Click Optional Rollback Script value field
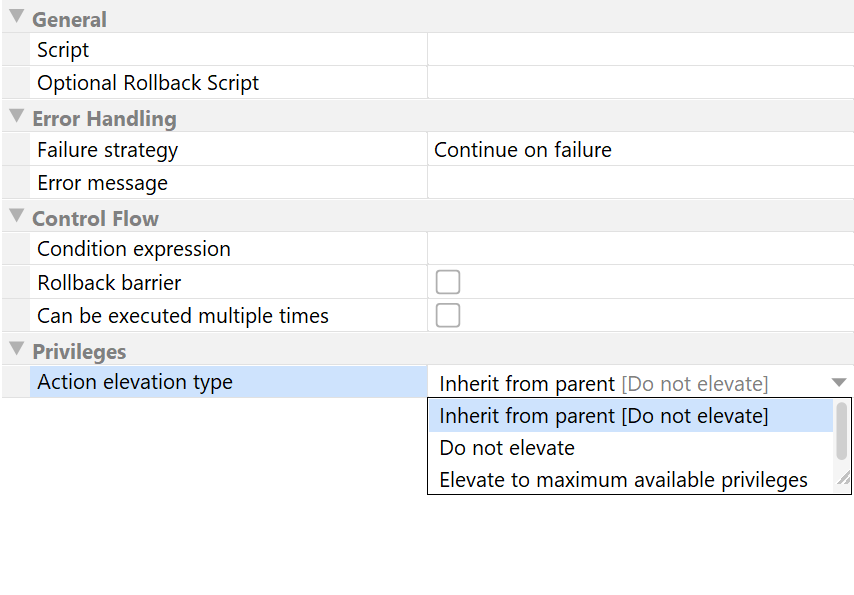This screenshot has height=595, width=854. pyautogui.click(x=640, y=83)
